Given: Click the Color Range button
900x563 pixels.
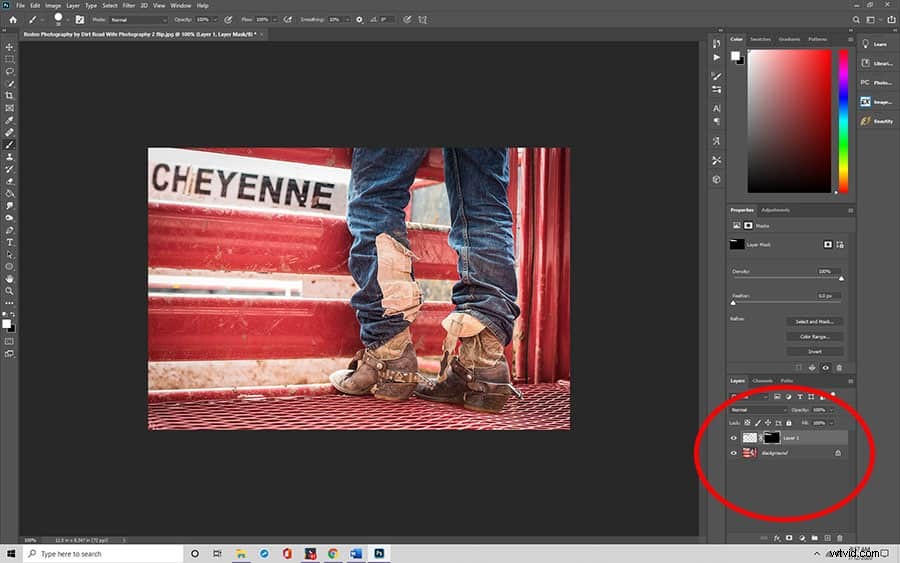Looking at the screenshot, I should 814,336.
